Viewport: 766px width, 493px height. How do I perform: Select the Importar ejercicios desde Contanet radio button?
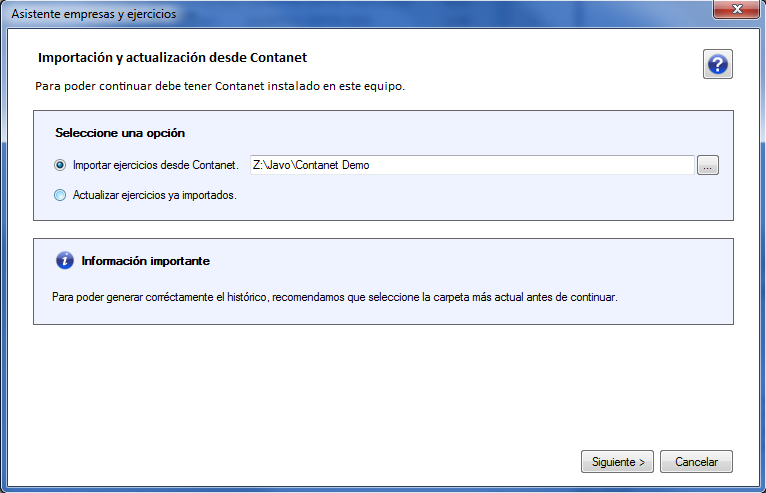(60, 165)
